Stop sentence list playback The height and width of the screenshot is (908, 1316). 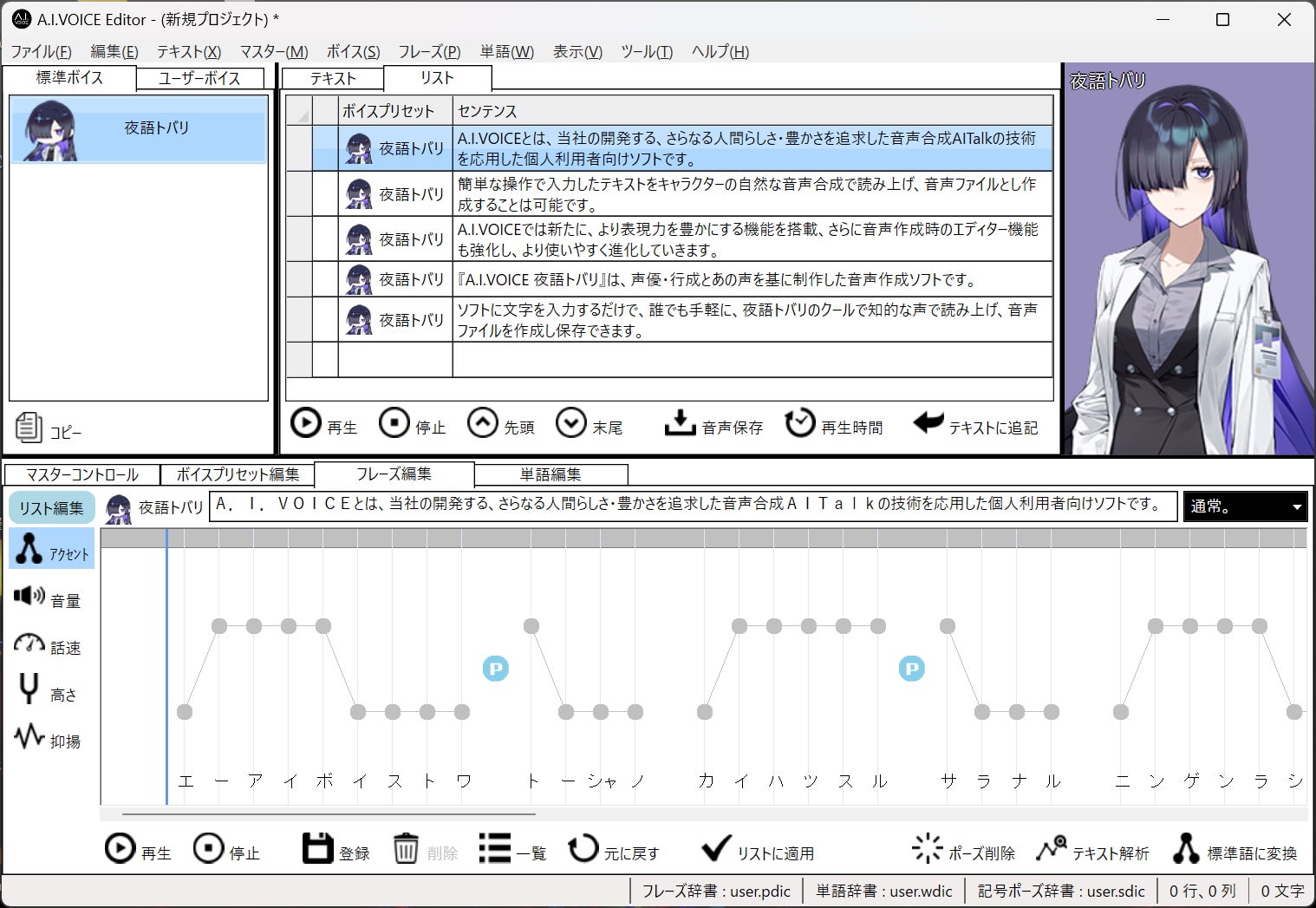pyautogui.click(x=412, y=424)
